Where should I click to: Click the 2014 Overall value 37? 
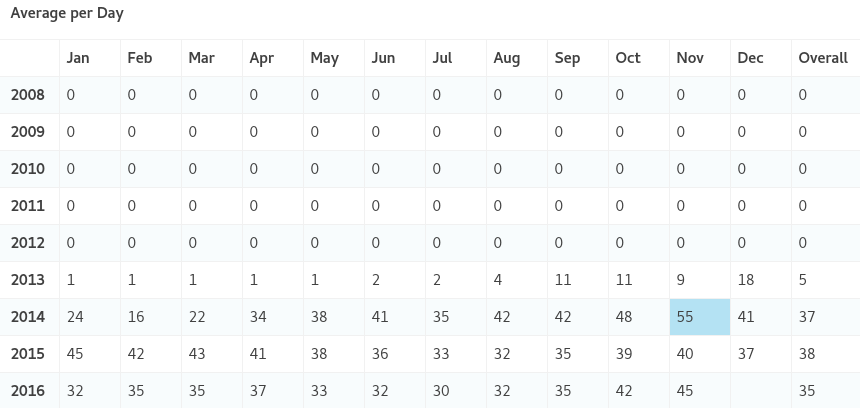(x=807, y=317)
